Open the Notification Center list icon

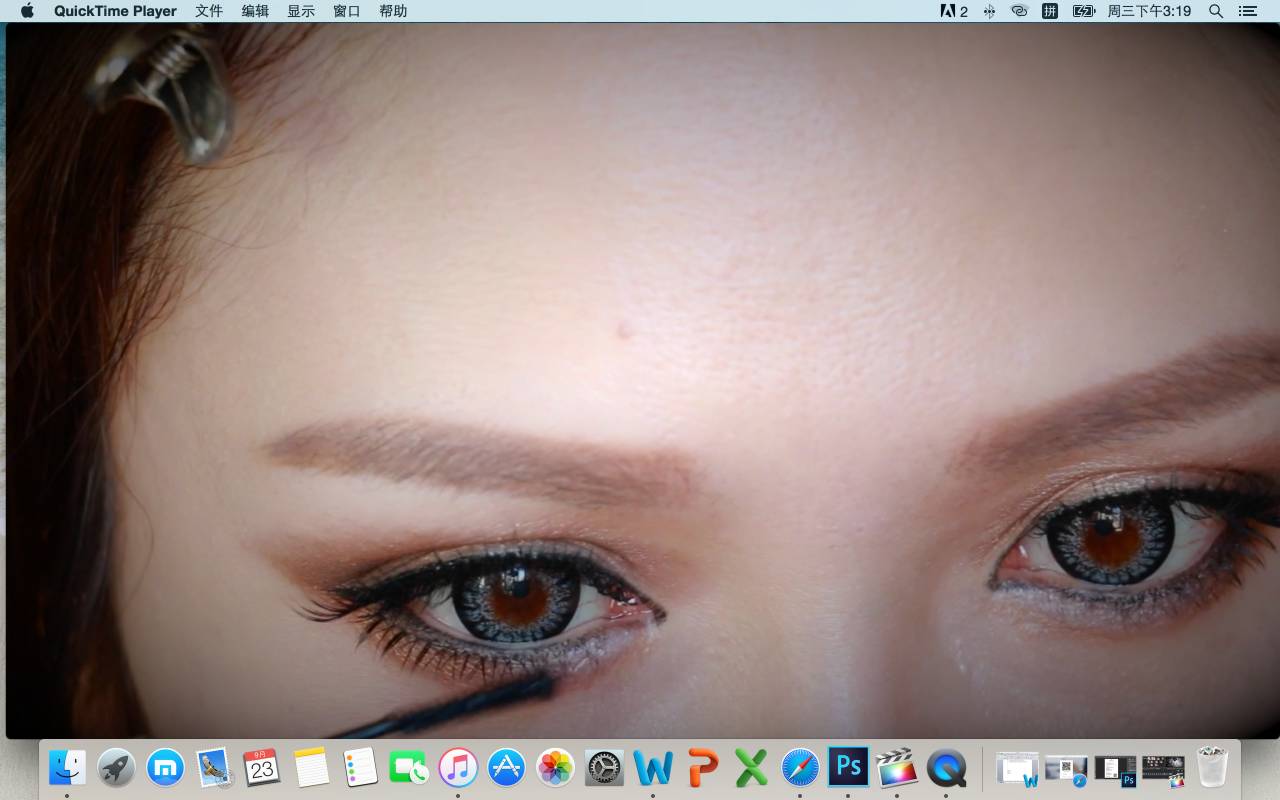pos(1247,11)
